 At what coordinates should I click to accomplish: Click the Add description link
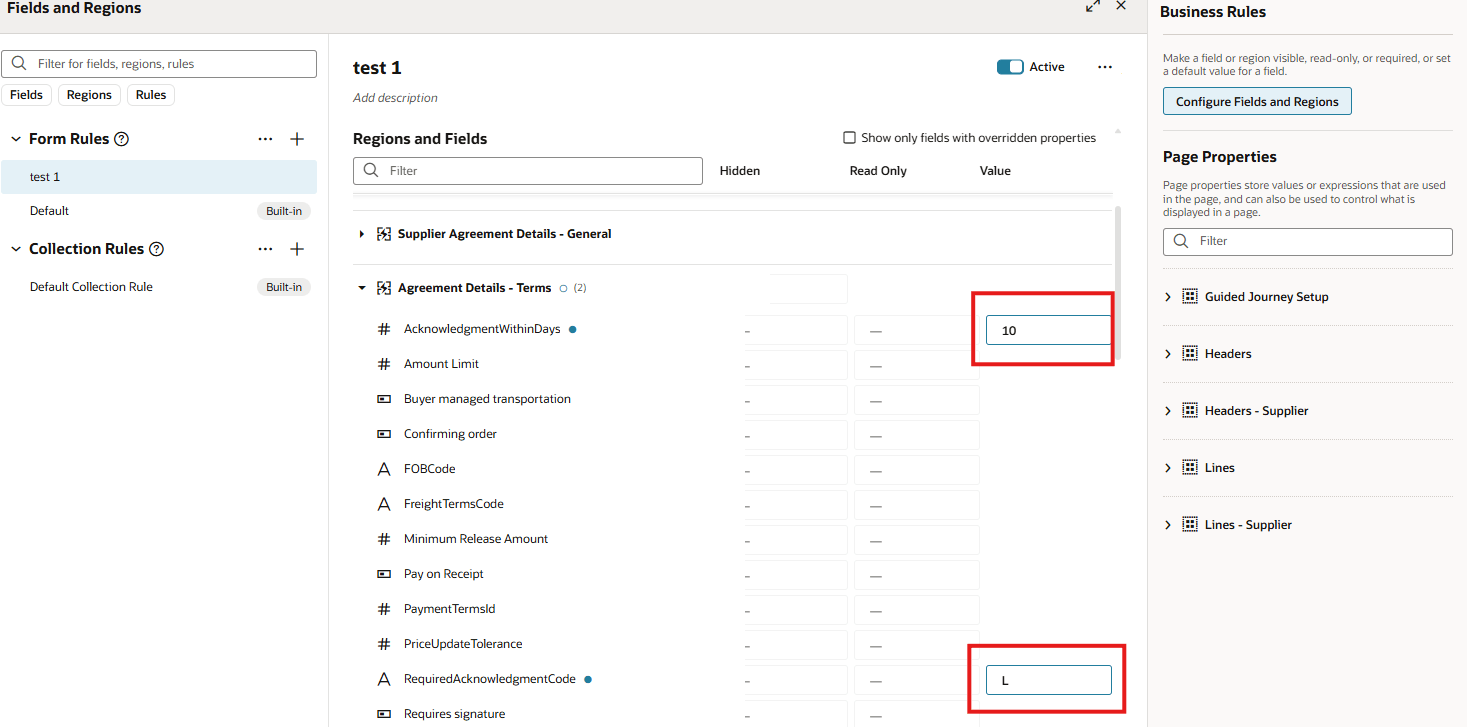tap(394, 97)
